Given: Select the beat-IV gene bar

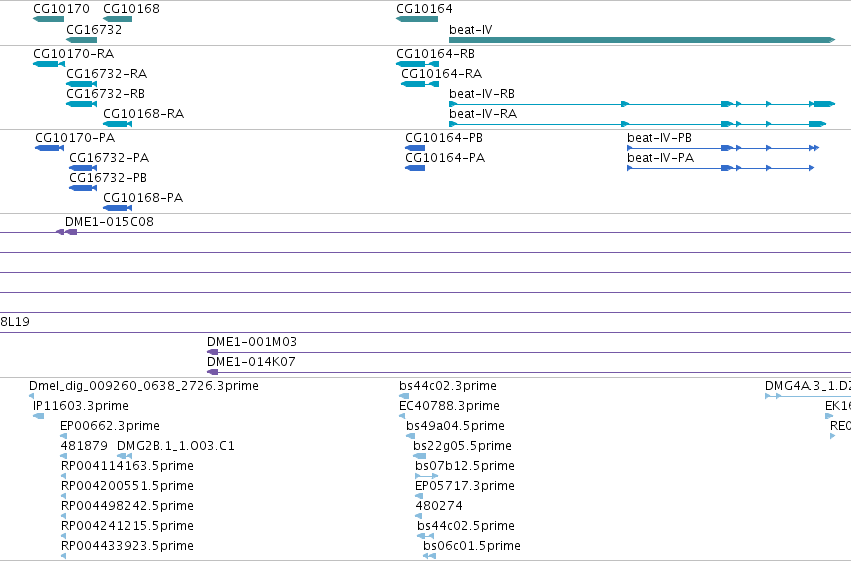Looking at the screenshot, I should 642,40.
